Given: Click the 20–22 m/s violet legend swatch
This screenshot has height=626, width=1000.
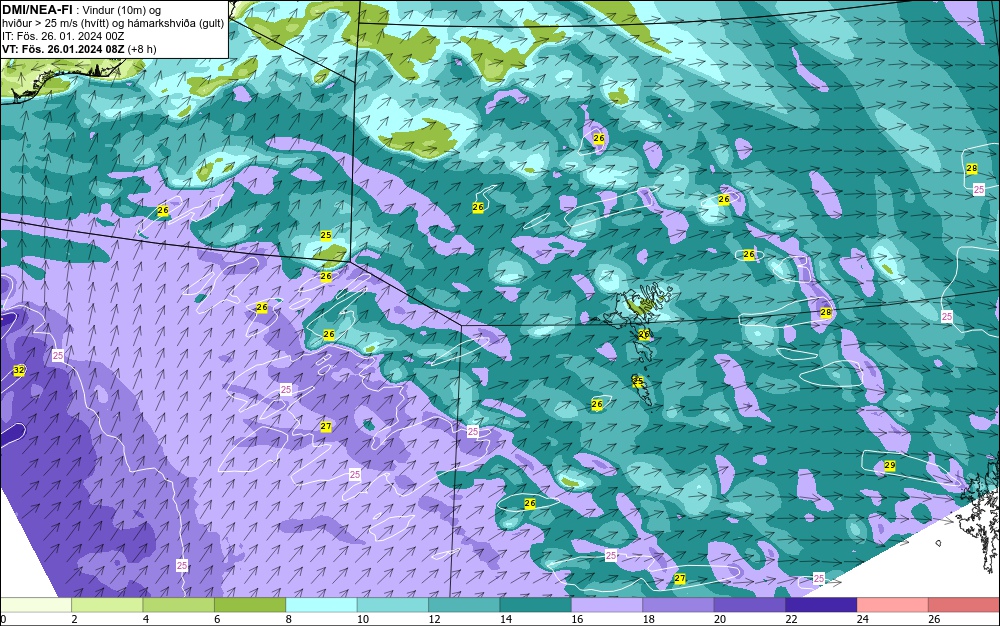Looking at the screenshot, I should point(750,605).
